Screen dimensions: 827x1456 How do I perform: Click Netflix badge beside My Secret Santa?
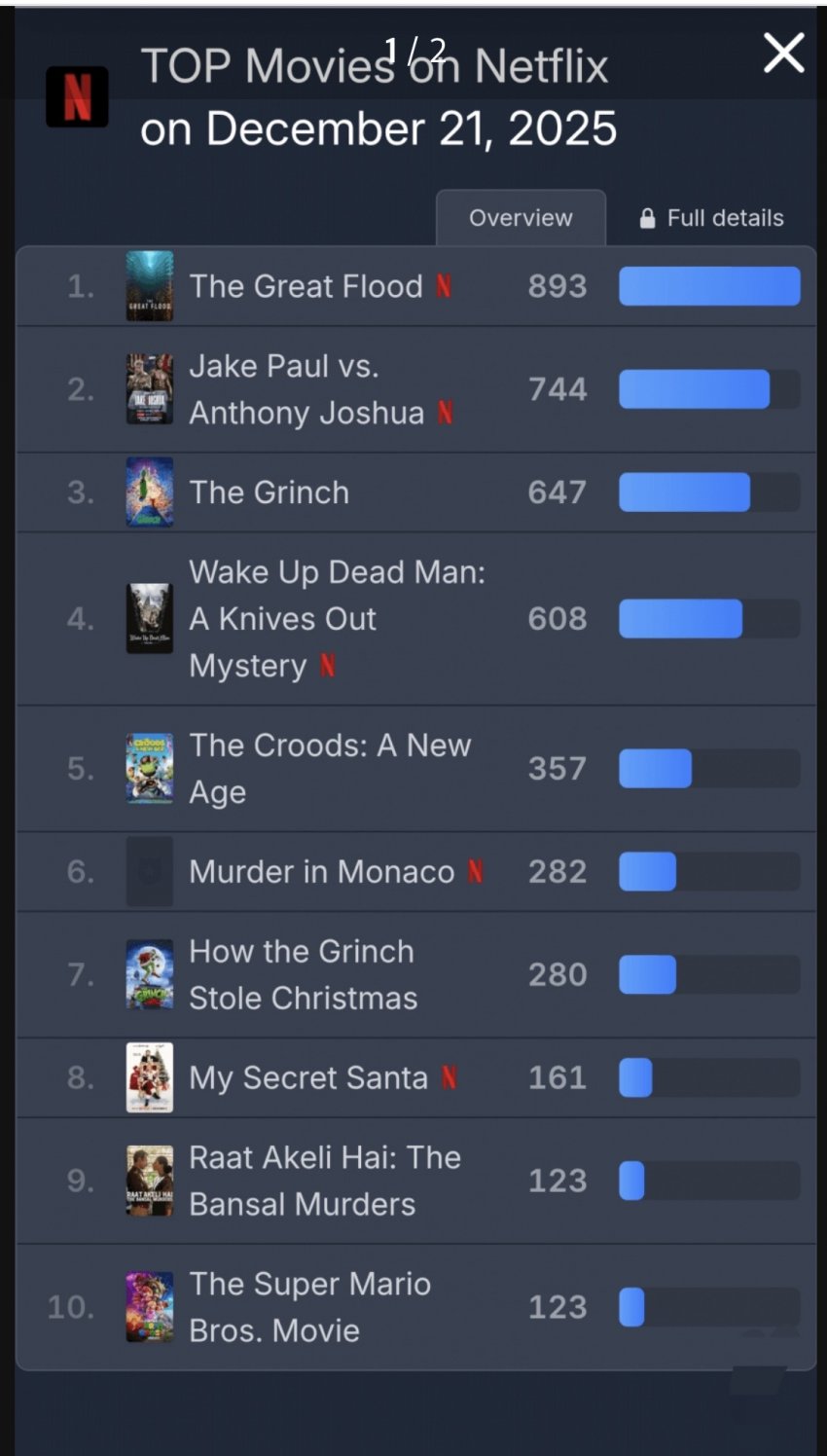tap(449, 1077)
